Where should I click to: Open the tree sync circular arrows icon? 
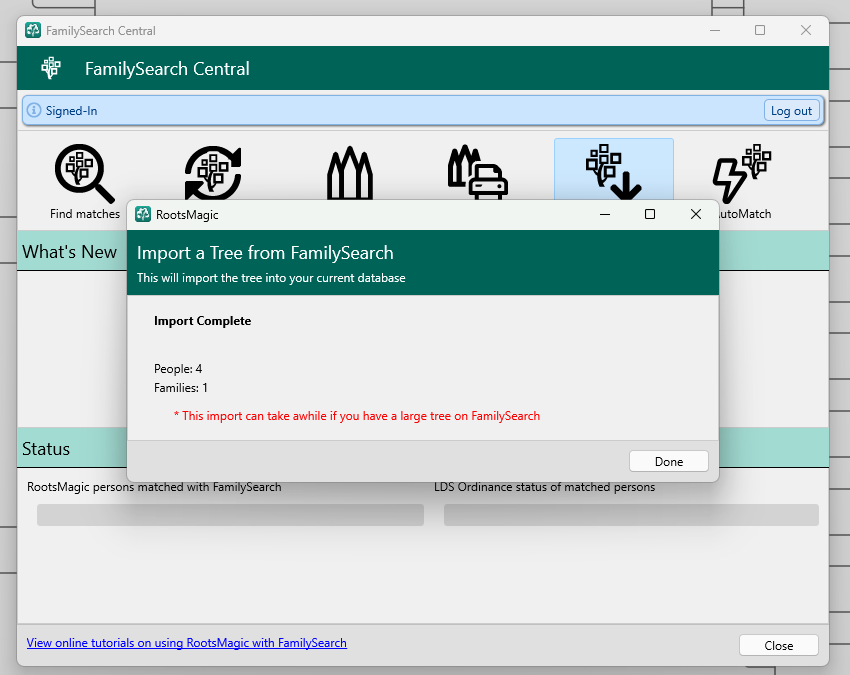213,173
